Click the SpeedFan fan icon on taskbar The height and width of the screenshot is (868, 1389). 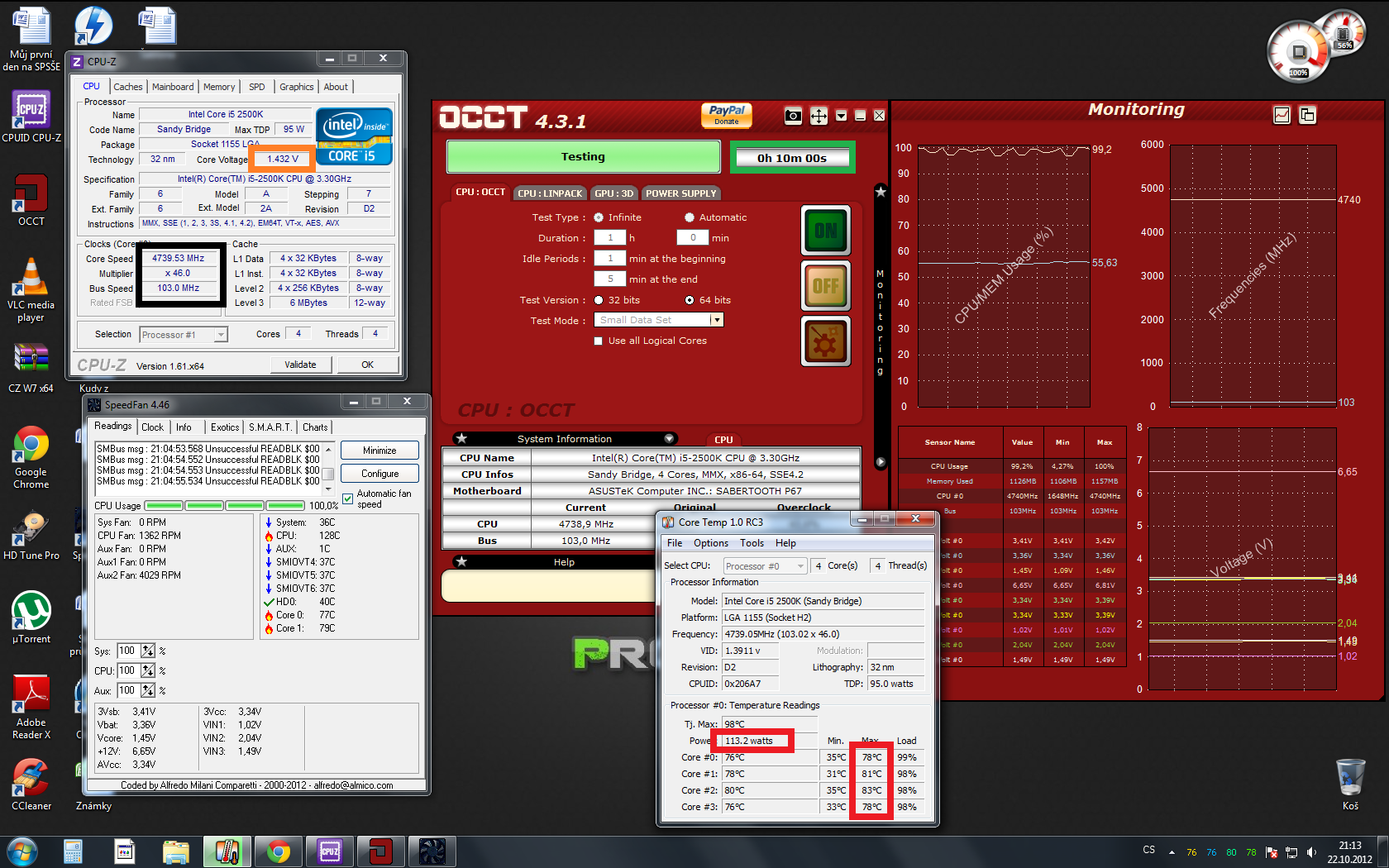coord(432,851)
